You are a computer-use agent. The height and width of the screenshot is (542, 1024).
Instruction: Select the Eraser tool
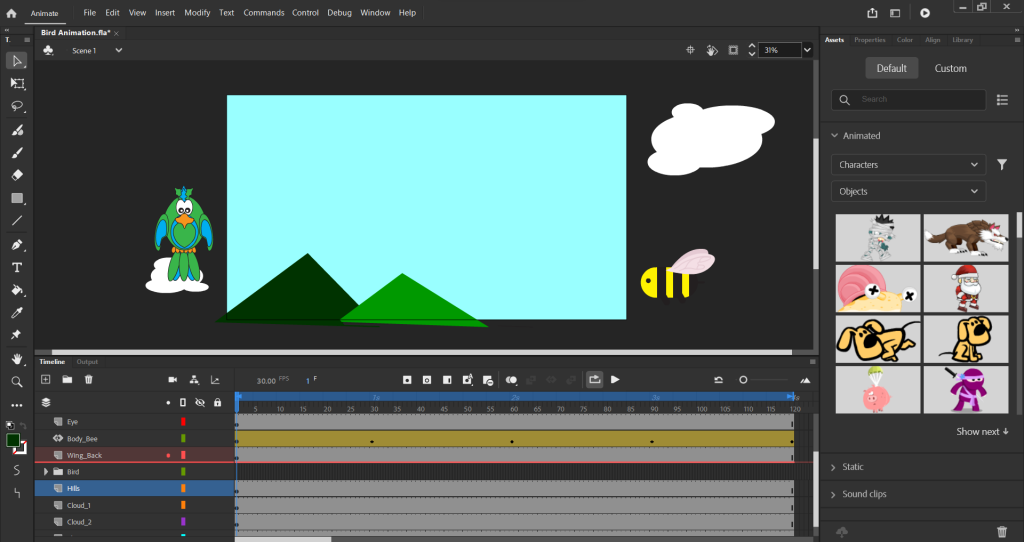tap(17, 175)
